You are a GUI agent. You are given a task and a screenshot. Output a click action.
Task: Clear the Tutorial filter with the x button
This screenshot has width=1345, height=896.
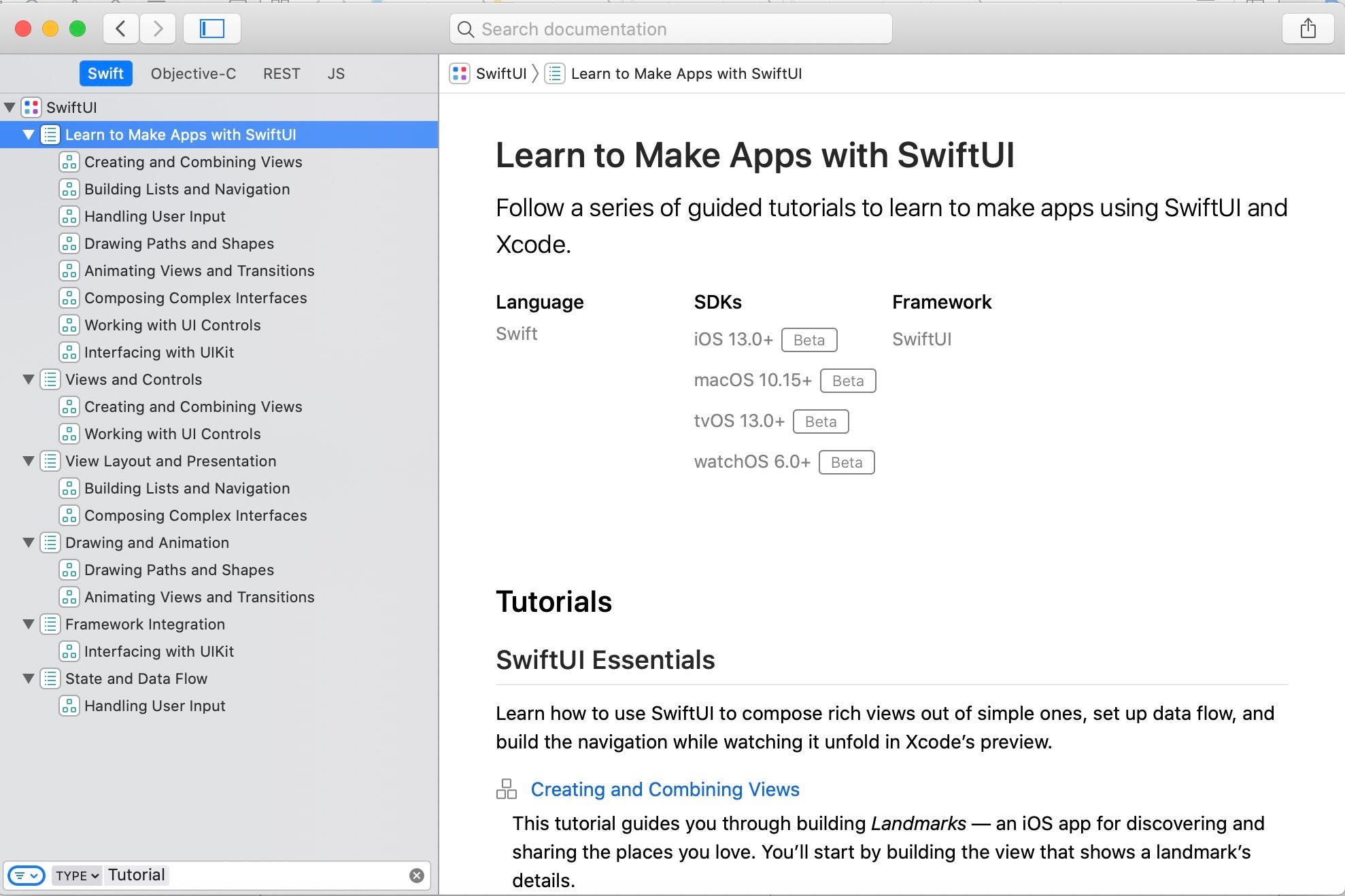pyautogui.click(x=417, y=876)
